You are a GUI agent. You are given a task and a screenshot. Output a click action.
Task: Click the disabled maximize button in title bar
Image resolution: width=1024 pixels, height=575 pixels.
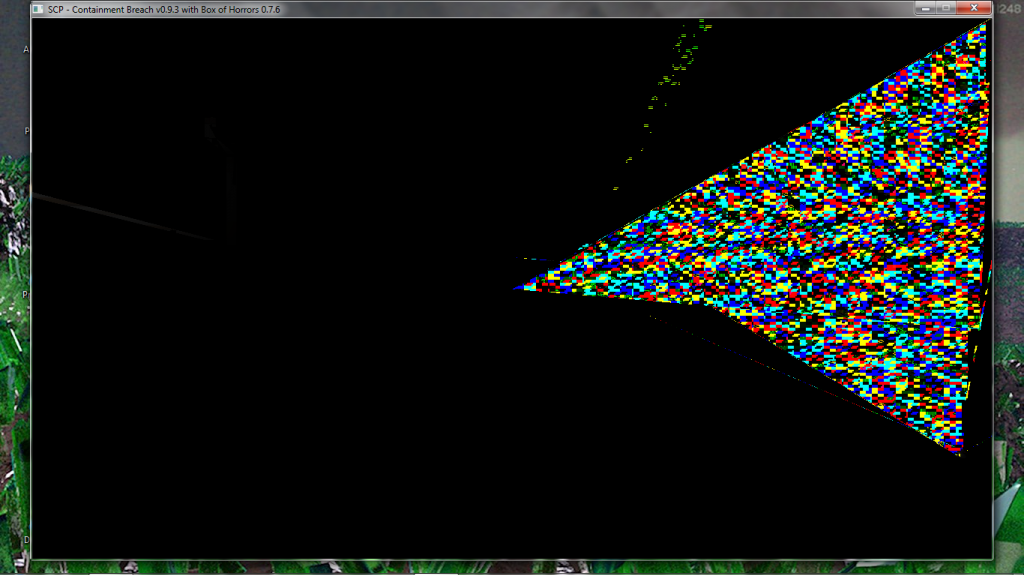coord(946,8)
